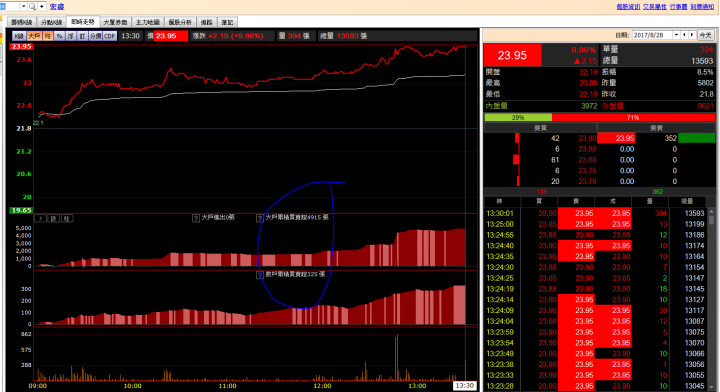Click the 23.80 bid price with 61 lots
This screenshot has height=392, width=720.
587,160
